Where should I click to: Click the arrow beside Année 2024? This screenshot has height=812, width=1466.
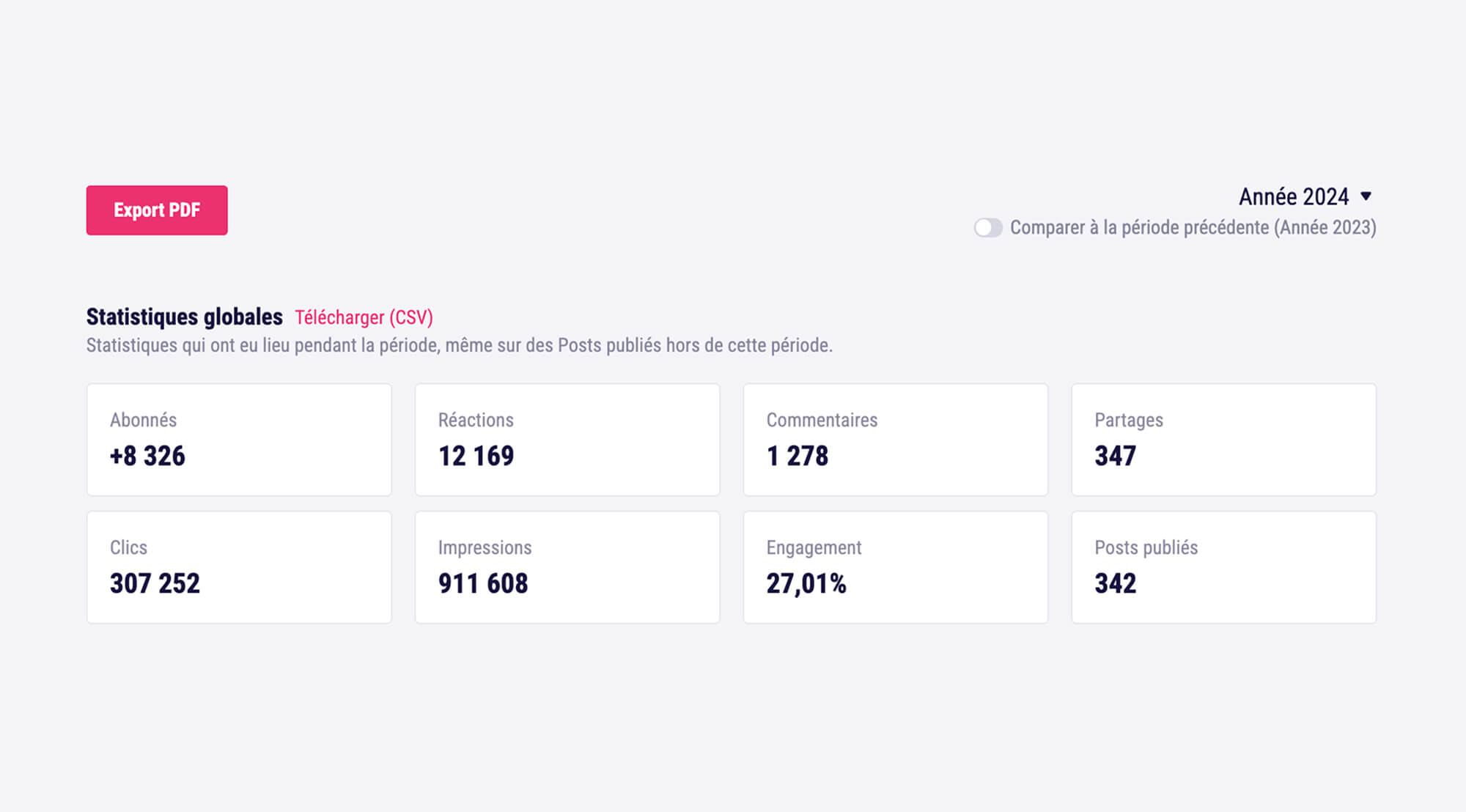[1366, 196]
